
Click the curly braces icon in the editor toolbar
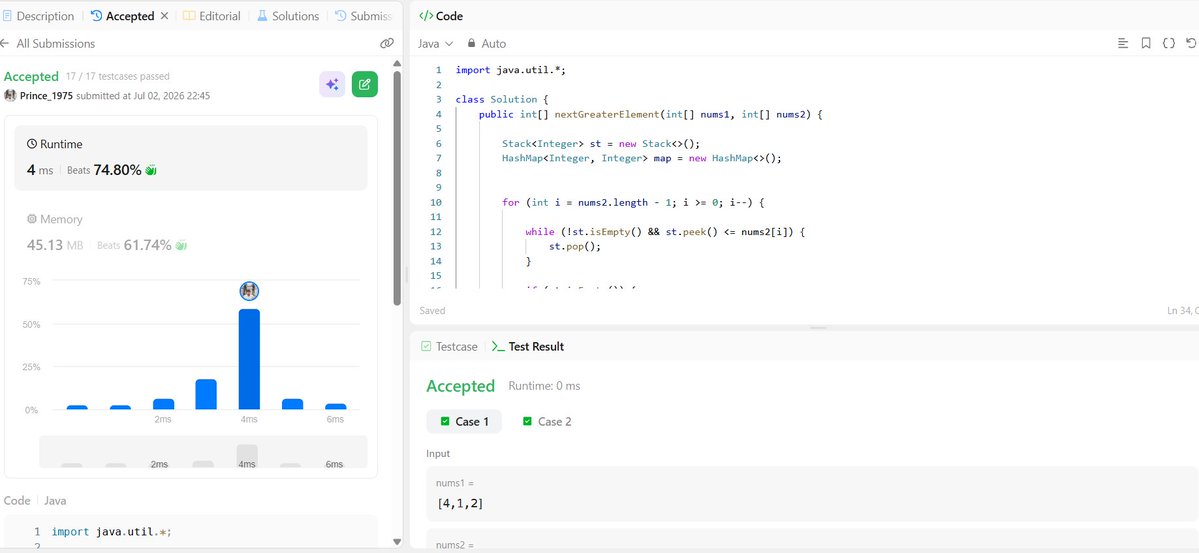(x=1168, y=44)
